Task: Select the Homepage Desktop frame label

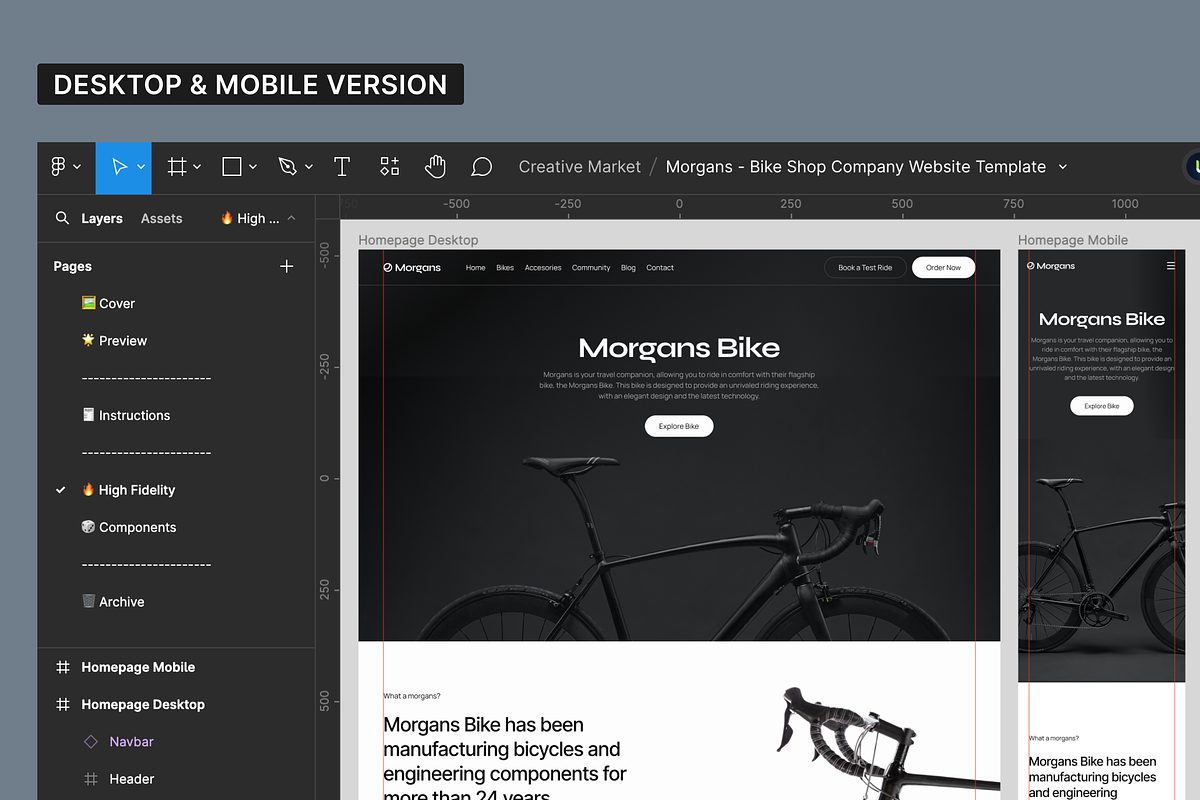Action: tap(418, 240)
